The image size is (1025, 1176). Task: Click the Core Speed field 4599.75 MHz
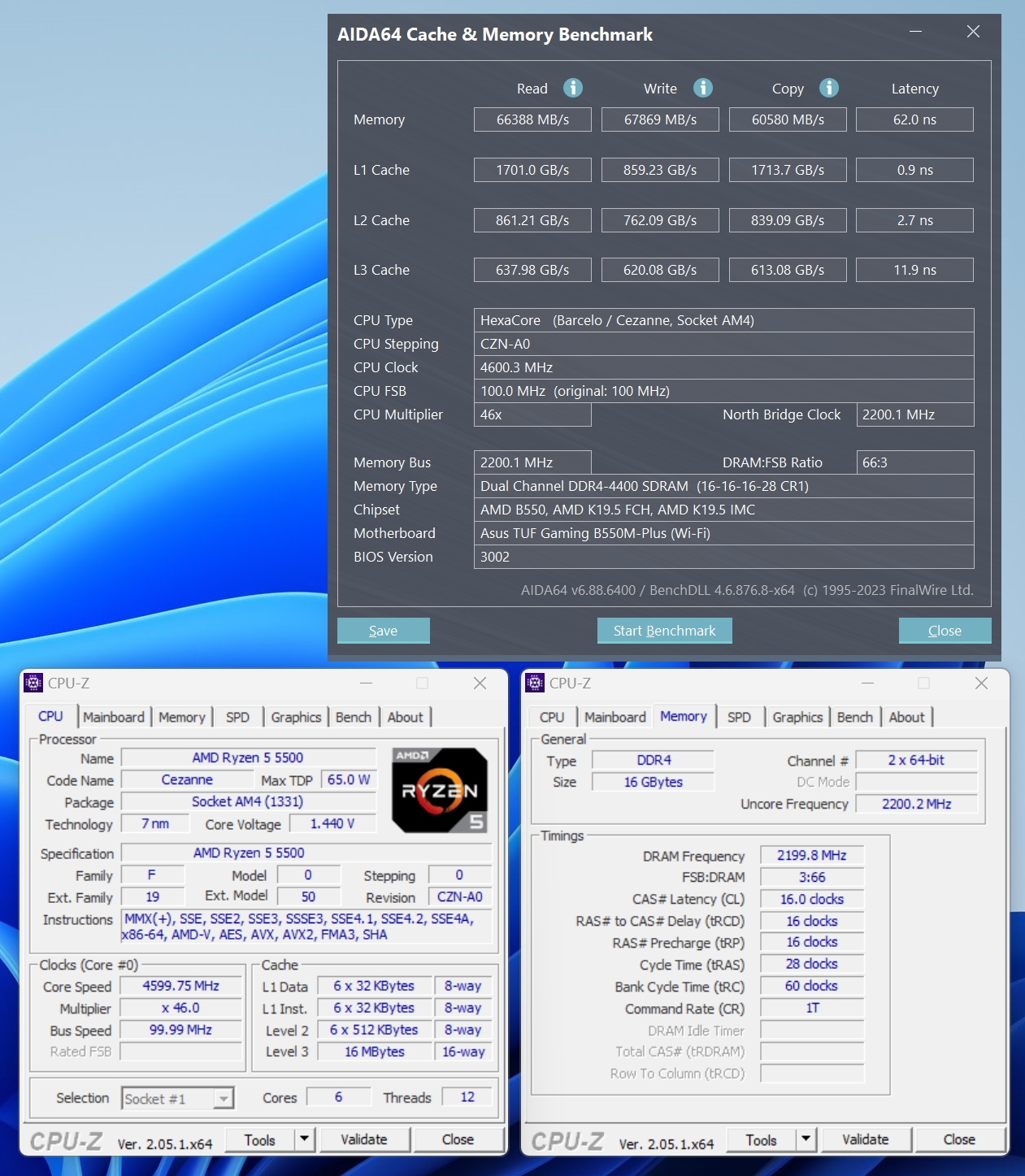(x=181, y=986)
